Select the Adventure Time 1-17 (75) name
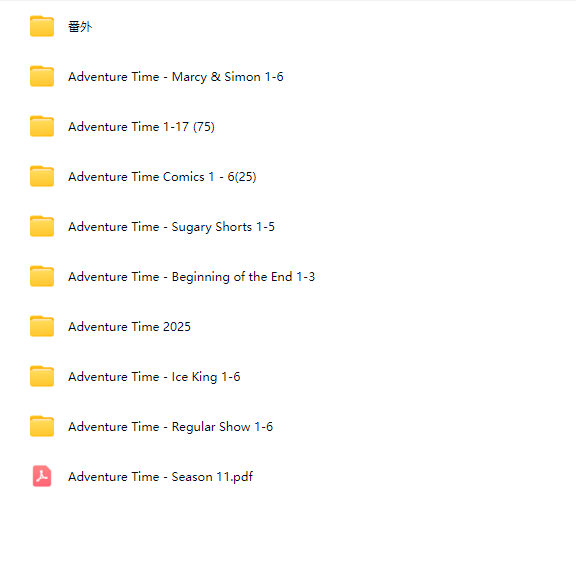Viewport: 576px width, 563px height. (141, 127)
